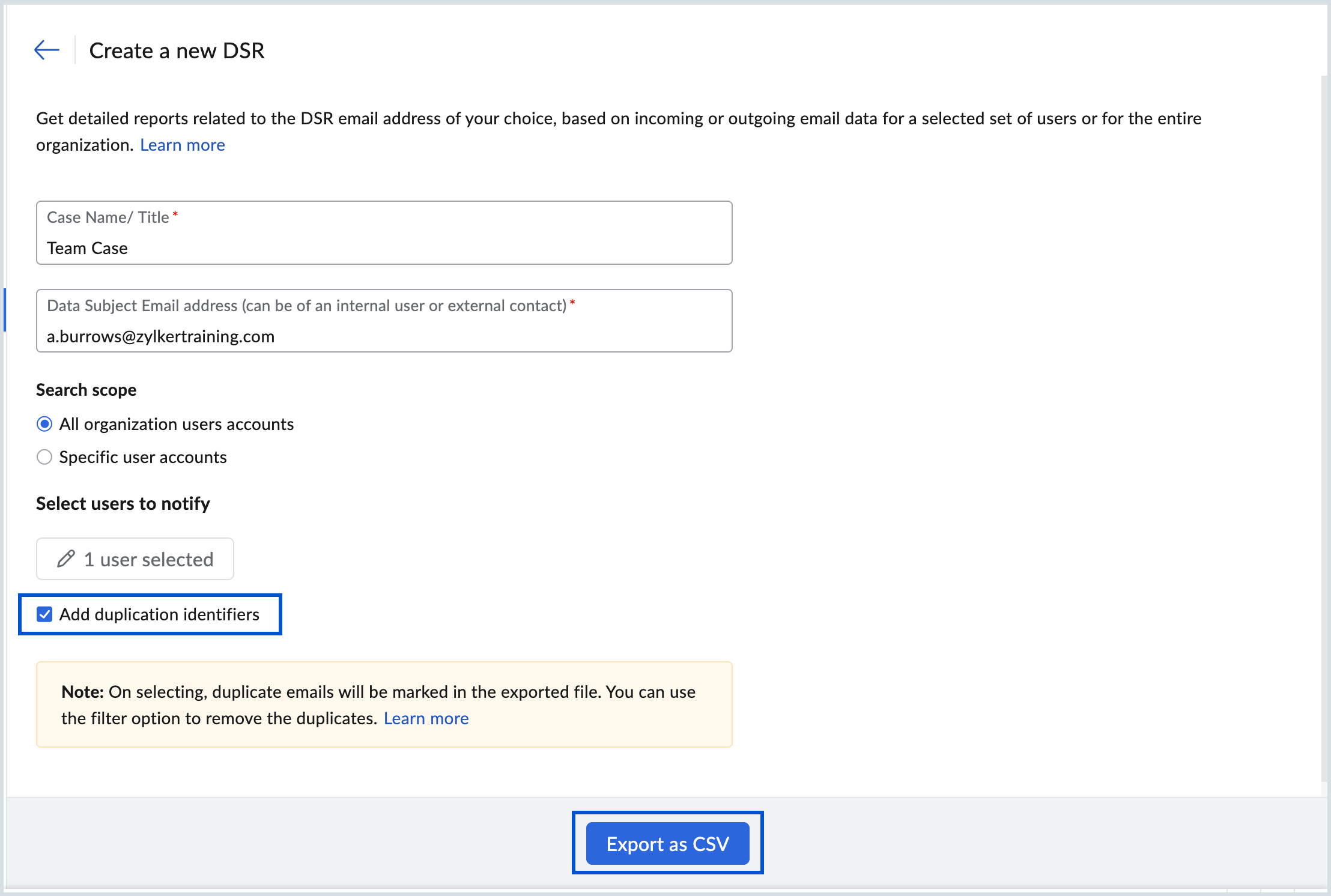1331x896 pixels.
Task: Select All organization users accounts radio
Action: [44, 424]
